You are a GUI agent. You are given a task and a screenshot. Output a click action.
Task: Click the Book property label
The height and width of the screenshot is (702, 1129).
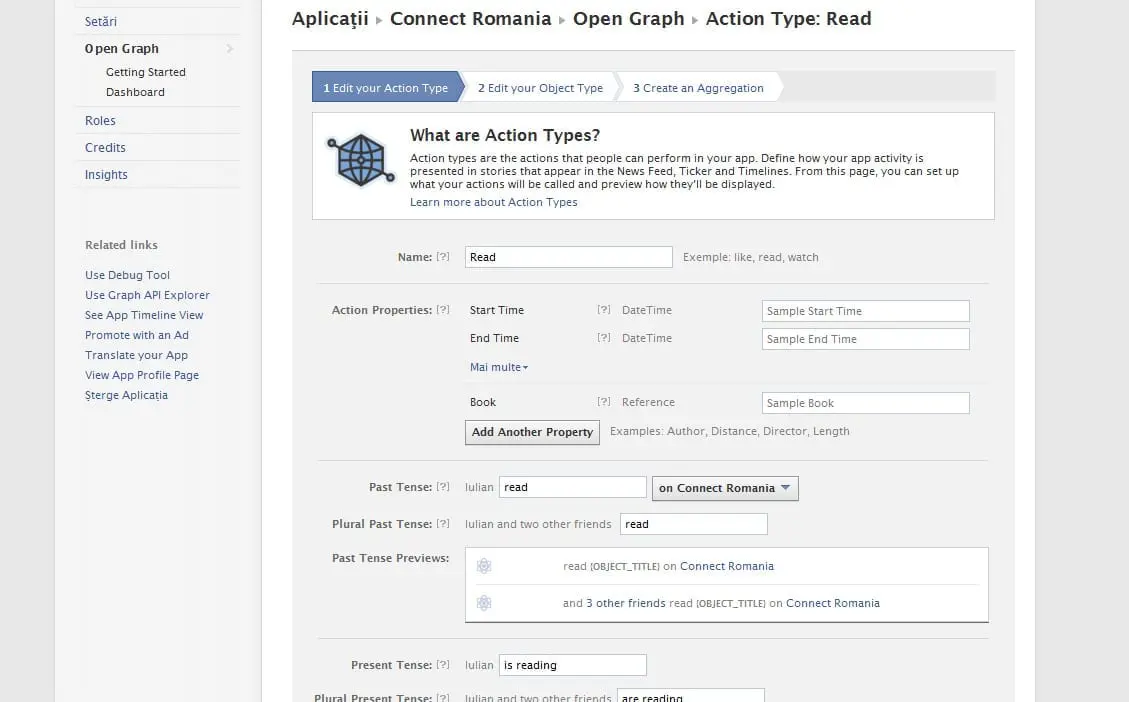[x=482, y=402]
